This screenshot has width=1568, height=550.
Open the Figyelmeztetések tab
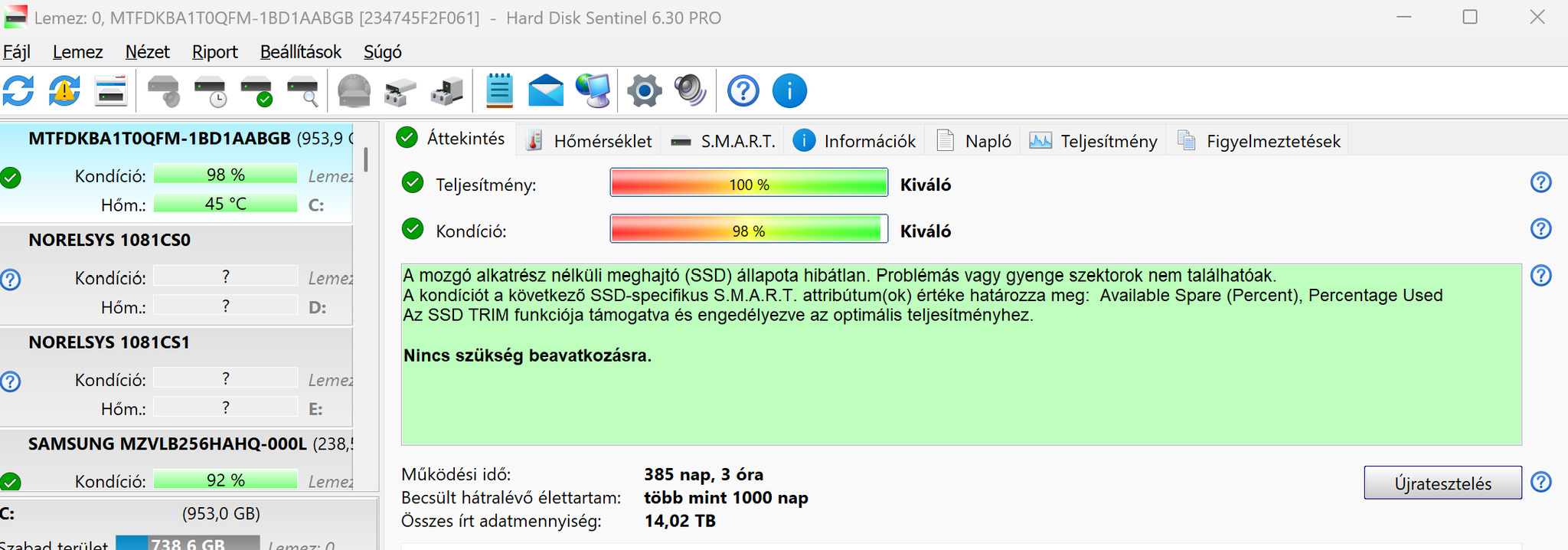pos(1259,141)
